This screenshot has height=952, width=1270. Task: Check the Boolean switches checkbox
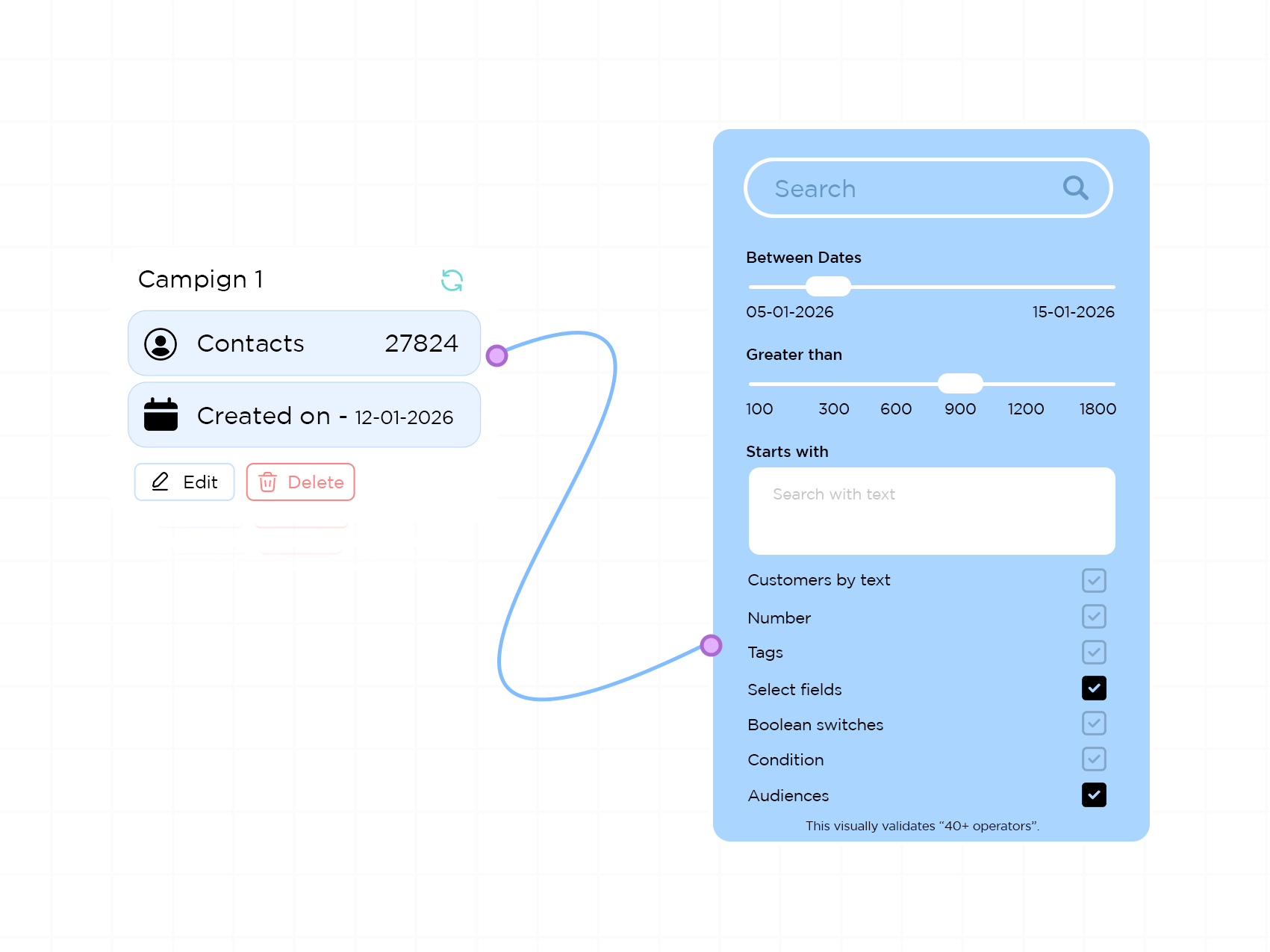pos(1094,724)
